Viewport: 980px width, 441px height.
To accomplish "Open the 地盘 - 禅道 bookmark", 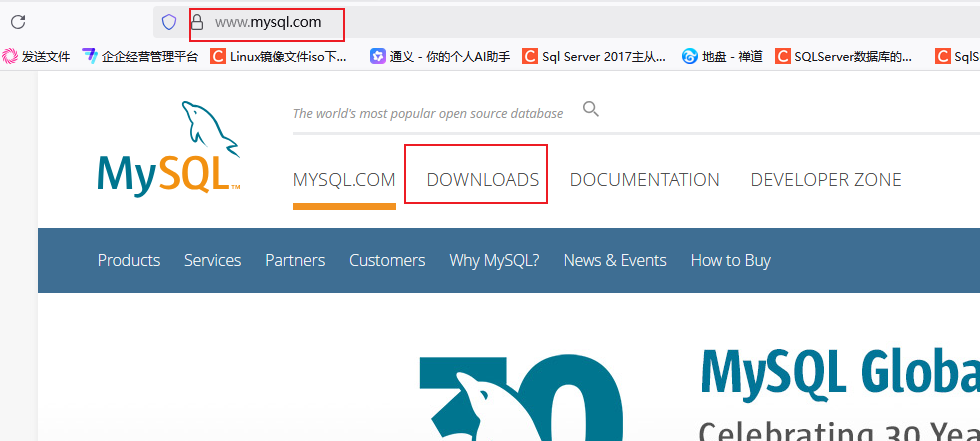I will [722, 57].
